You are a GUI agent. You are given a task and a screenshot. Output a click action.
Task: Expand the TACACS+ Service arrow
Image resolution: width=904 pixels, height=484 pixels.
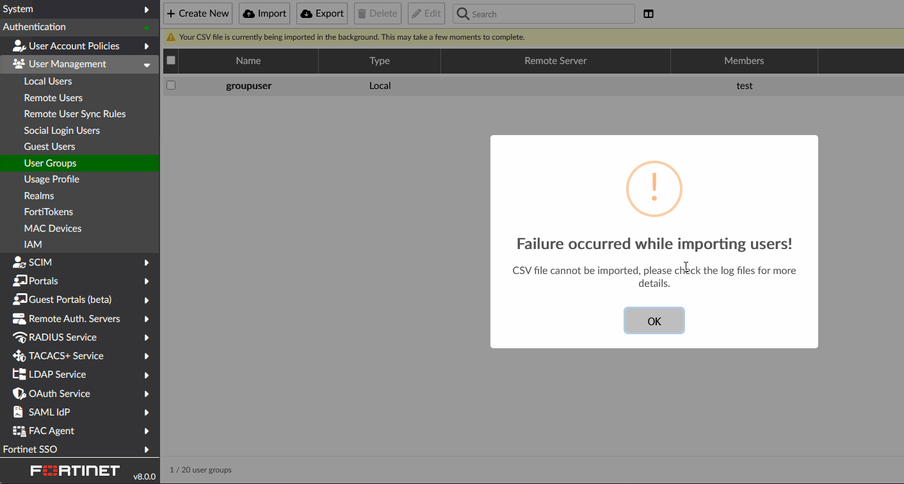tap(146, 356)
